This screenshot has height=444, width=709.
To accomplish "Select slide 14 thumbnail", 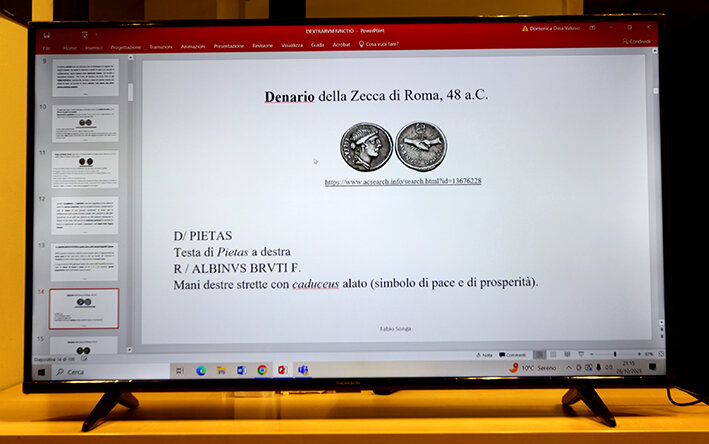I will 84,308.
